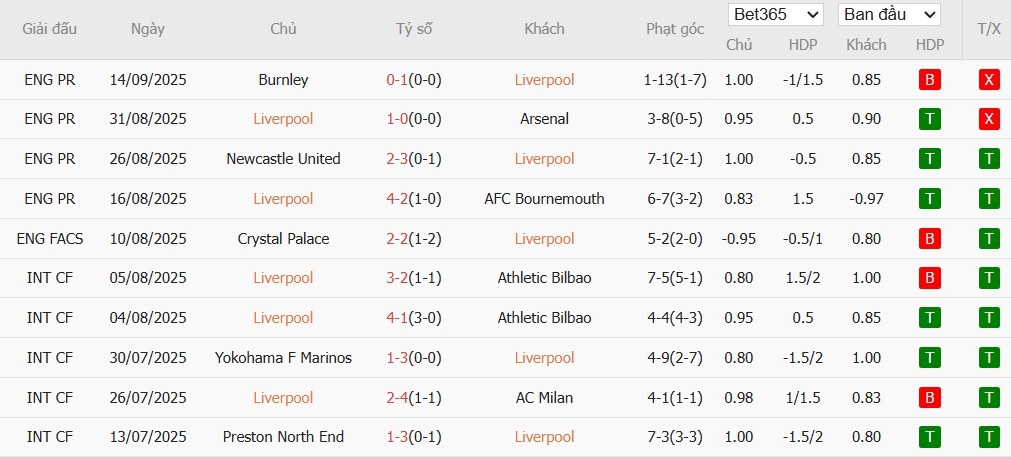Click the red X badge in Arsenal row

989,119
